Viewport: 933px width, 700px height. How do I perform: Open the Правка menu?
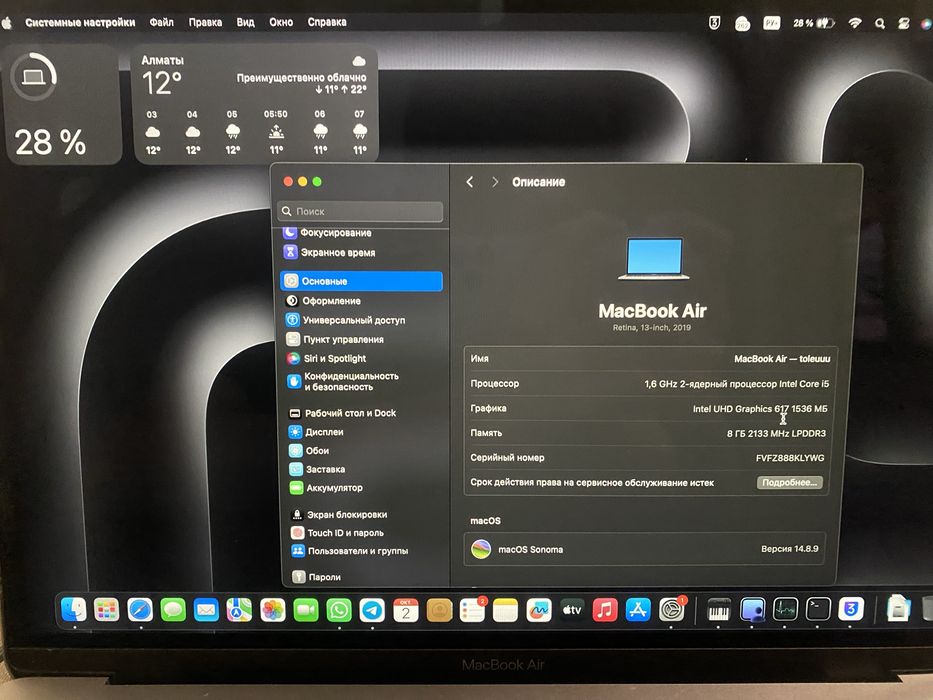(x=205, y=23)
